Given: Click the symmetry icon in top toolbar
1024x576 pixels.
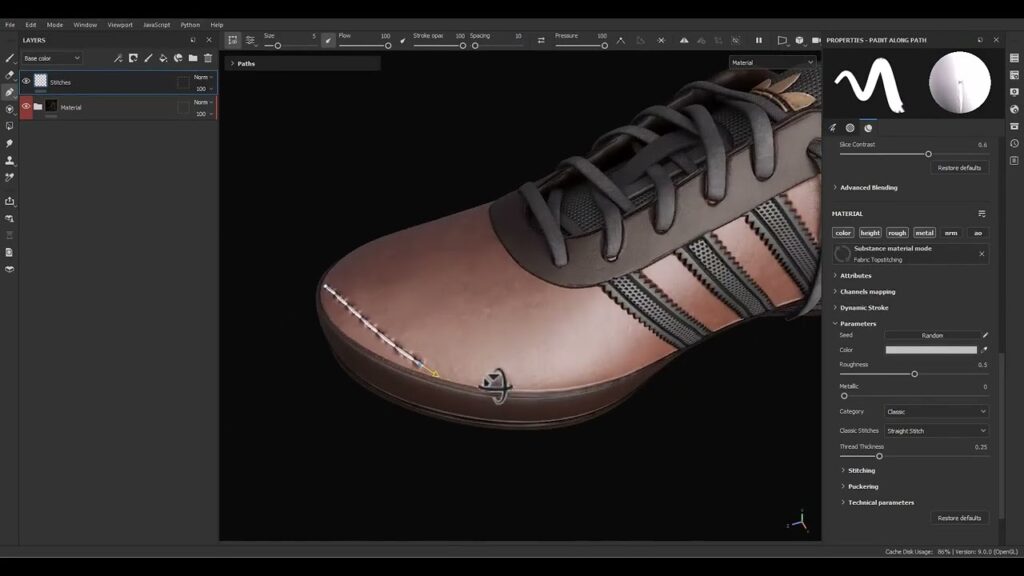Looking at the screenshot, I should coord(684,40).
